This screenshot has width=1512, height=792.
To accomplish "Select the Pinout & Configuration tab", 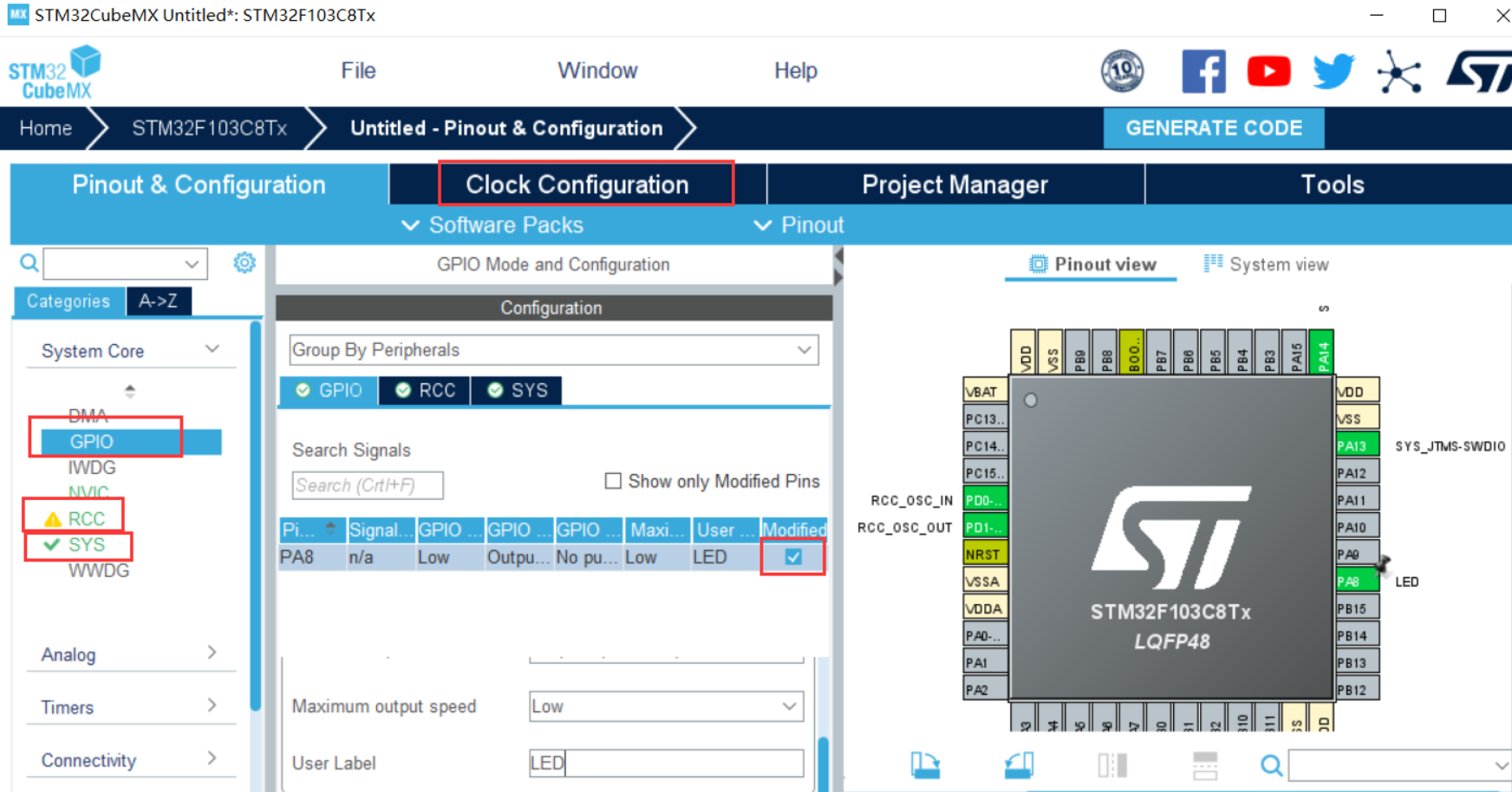I will [199, 185].
